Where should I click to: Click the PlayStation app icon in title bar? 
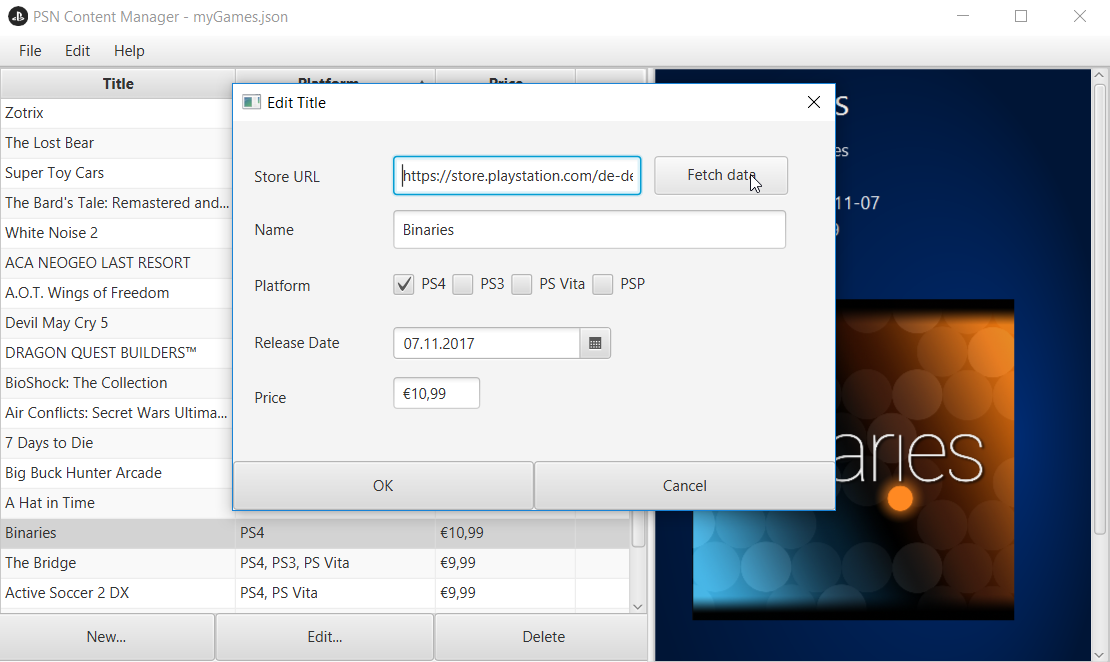(x=17, y=16)
